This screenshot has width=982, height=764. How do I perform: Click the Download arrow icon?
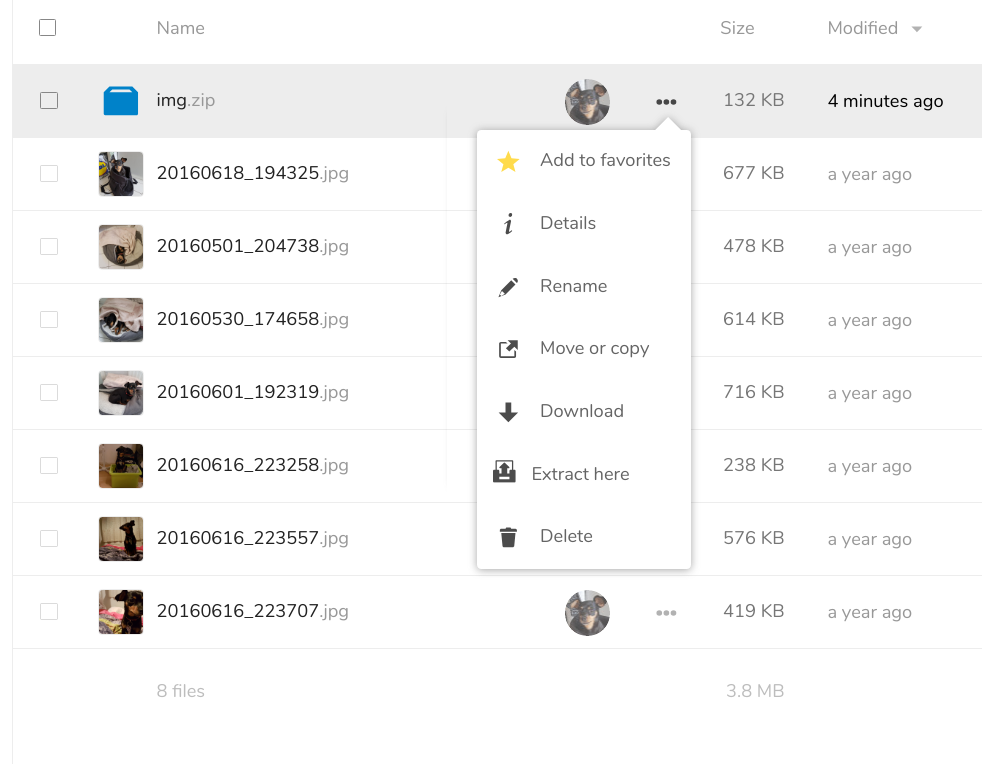(508, 412)
